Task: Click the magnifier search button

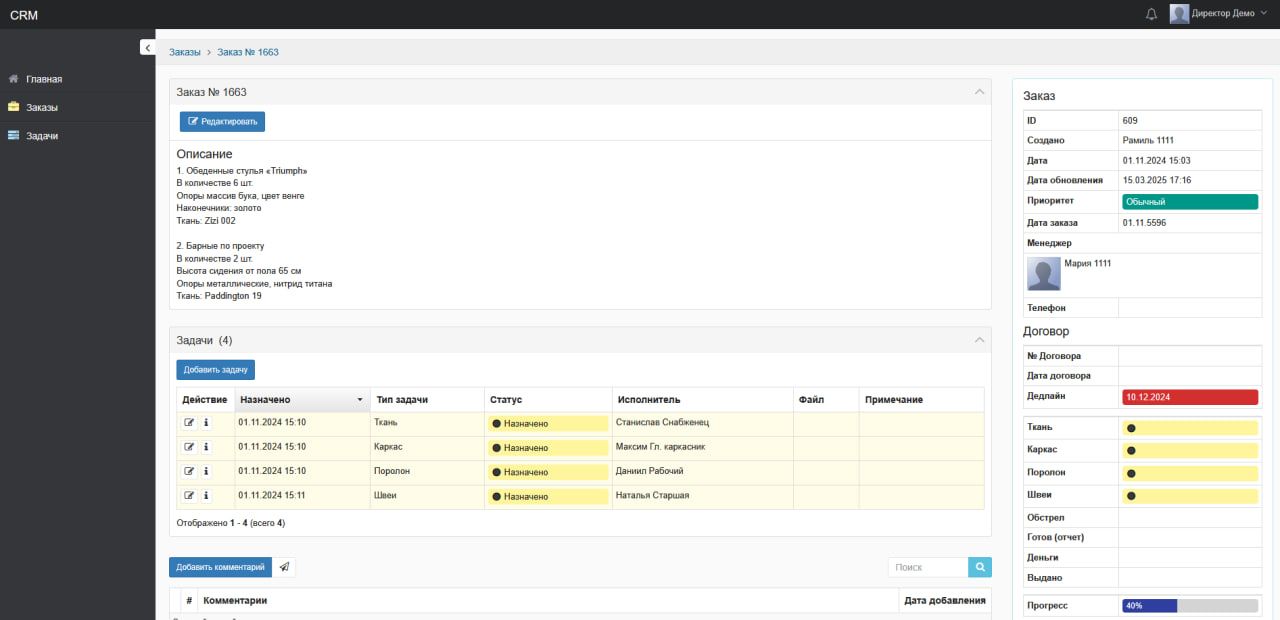Action: [980, 567]
